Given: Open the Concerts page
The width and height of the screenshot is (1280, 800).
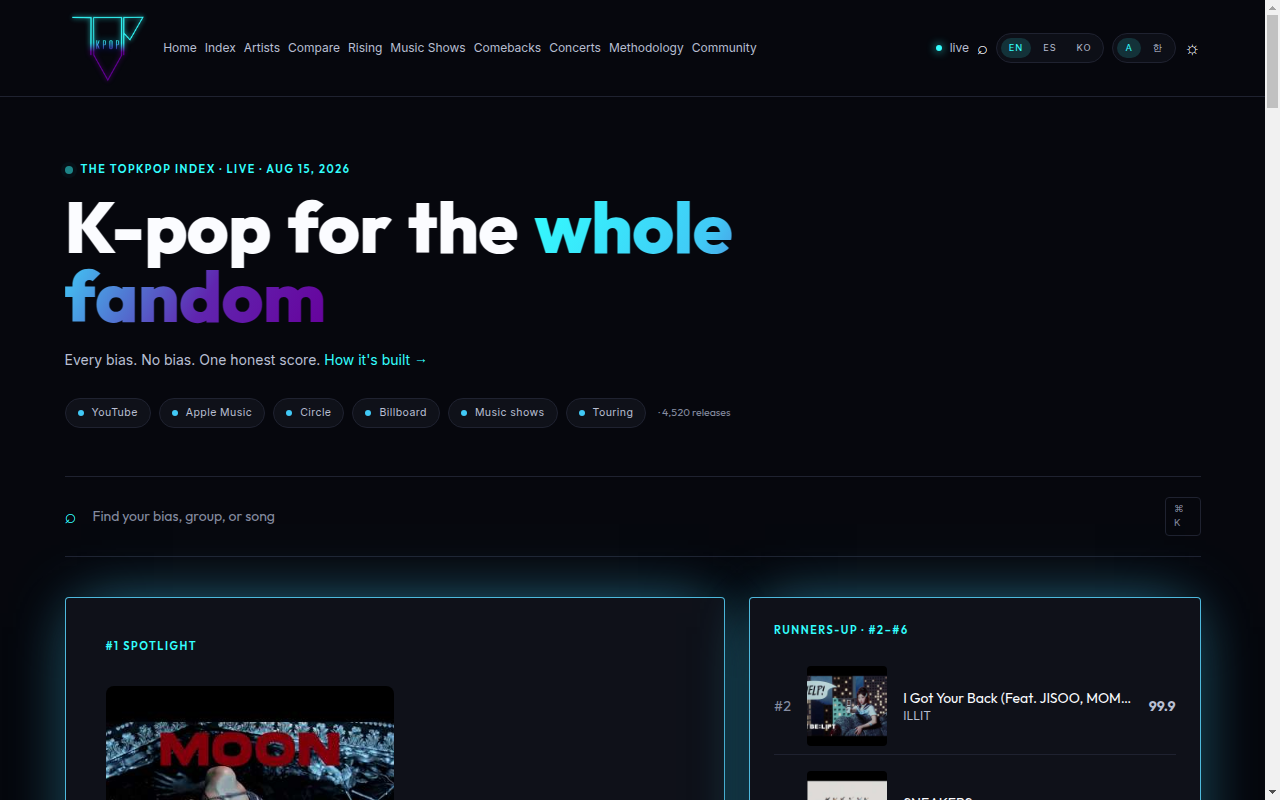Looking at the screenshot, I should pyautogui.click(x=575, y=48).
